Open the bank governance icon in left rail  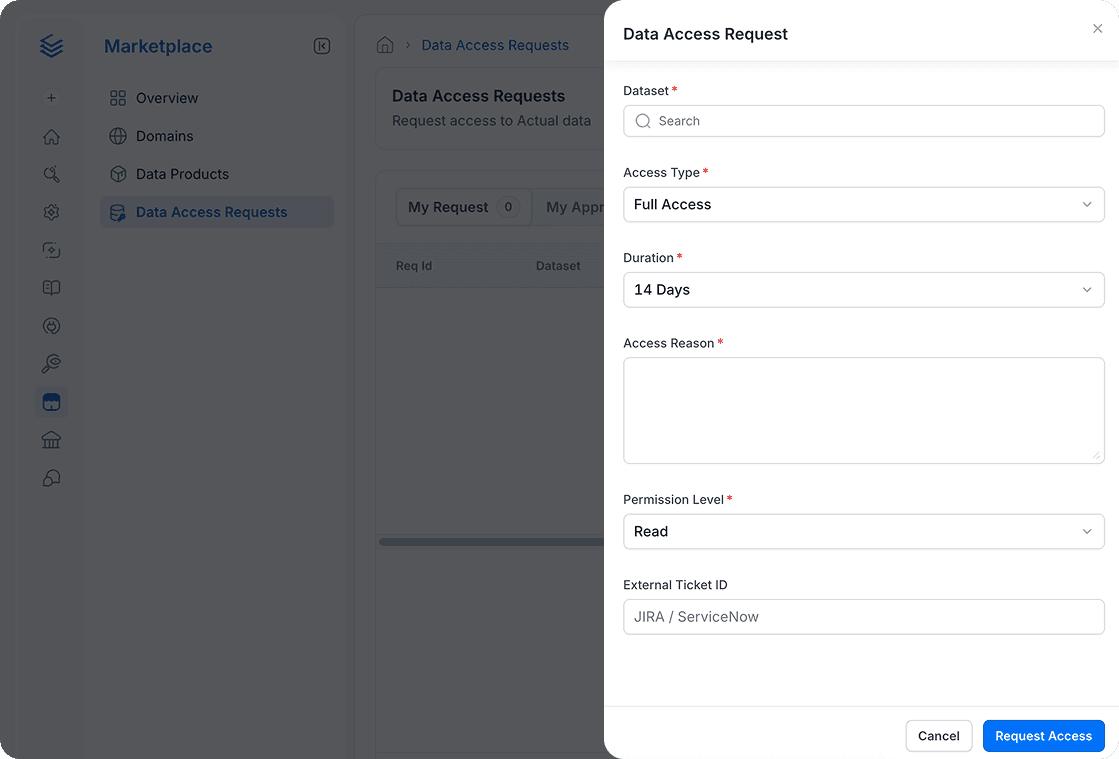(x=51, y=440)
